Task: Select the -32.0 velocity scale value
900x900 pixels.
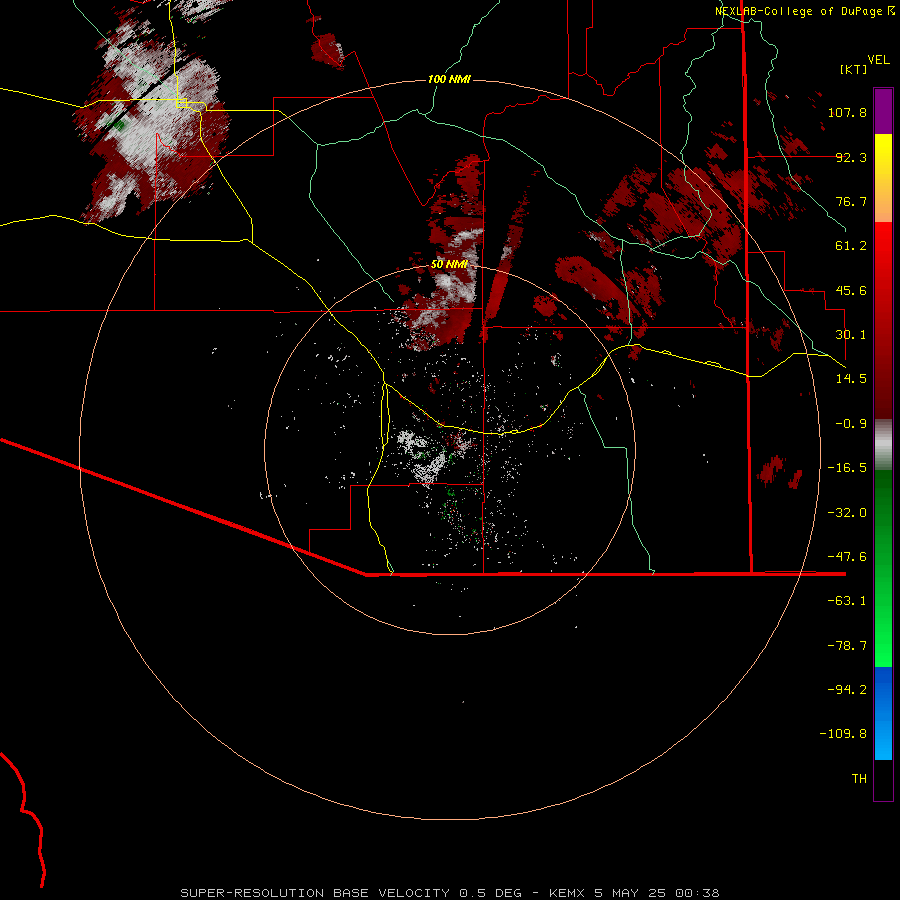Action: [x=847, y=513]
